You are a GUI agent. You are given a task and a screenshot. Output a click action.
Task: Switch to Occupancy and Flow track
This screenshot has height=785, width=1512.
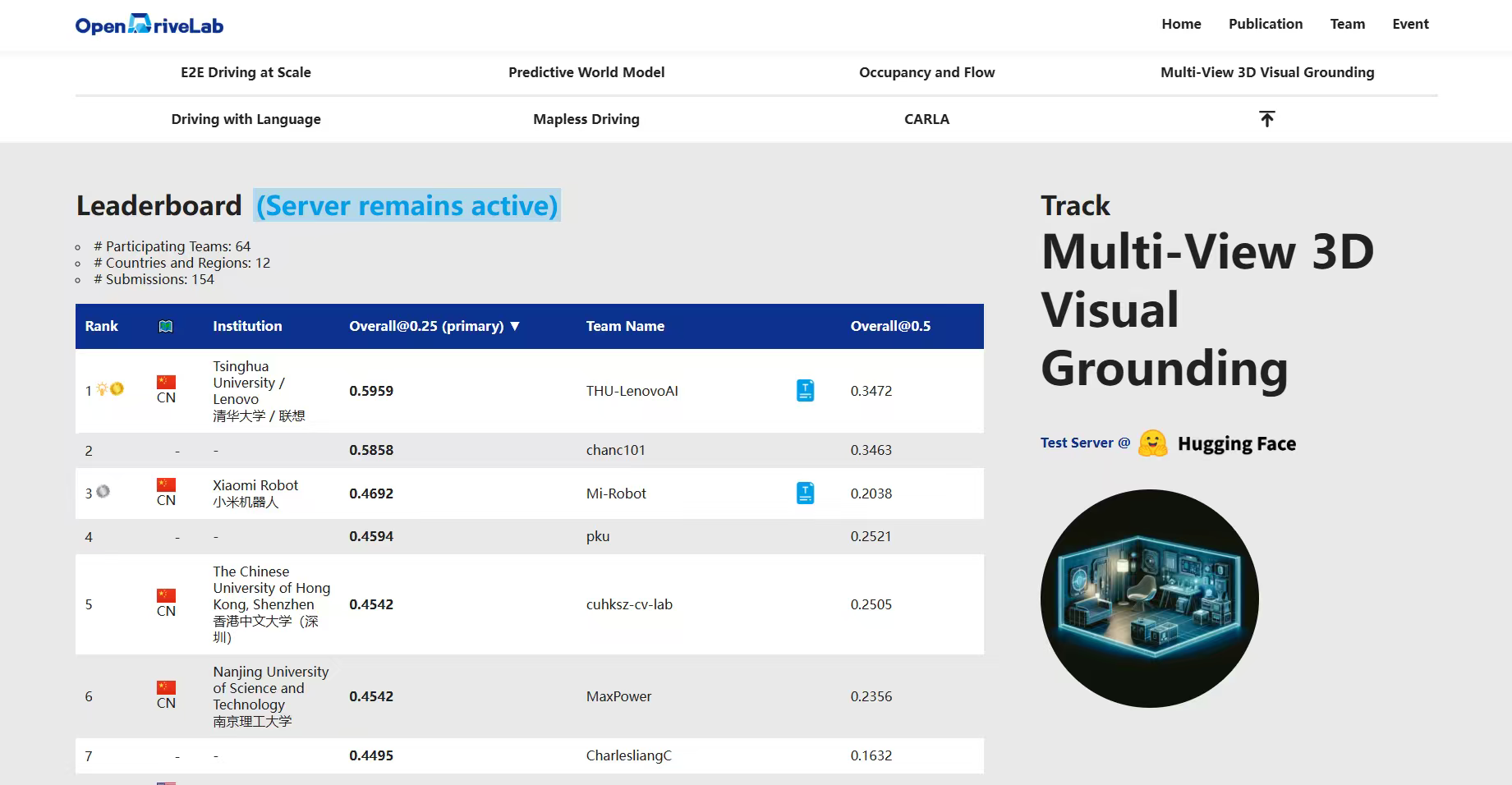[926, 72]
